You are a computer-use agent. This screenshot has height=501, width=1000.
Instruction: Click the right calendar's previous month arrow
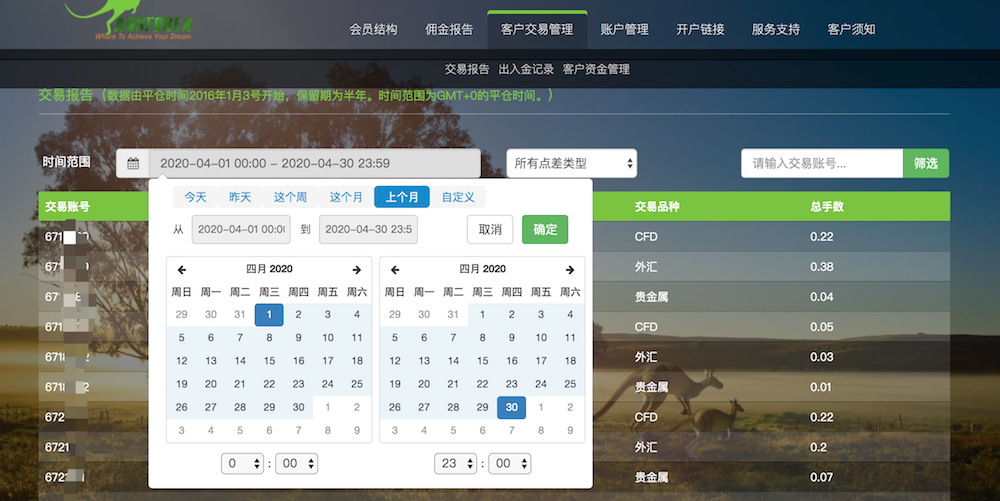point(395,270)
